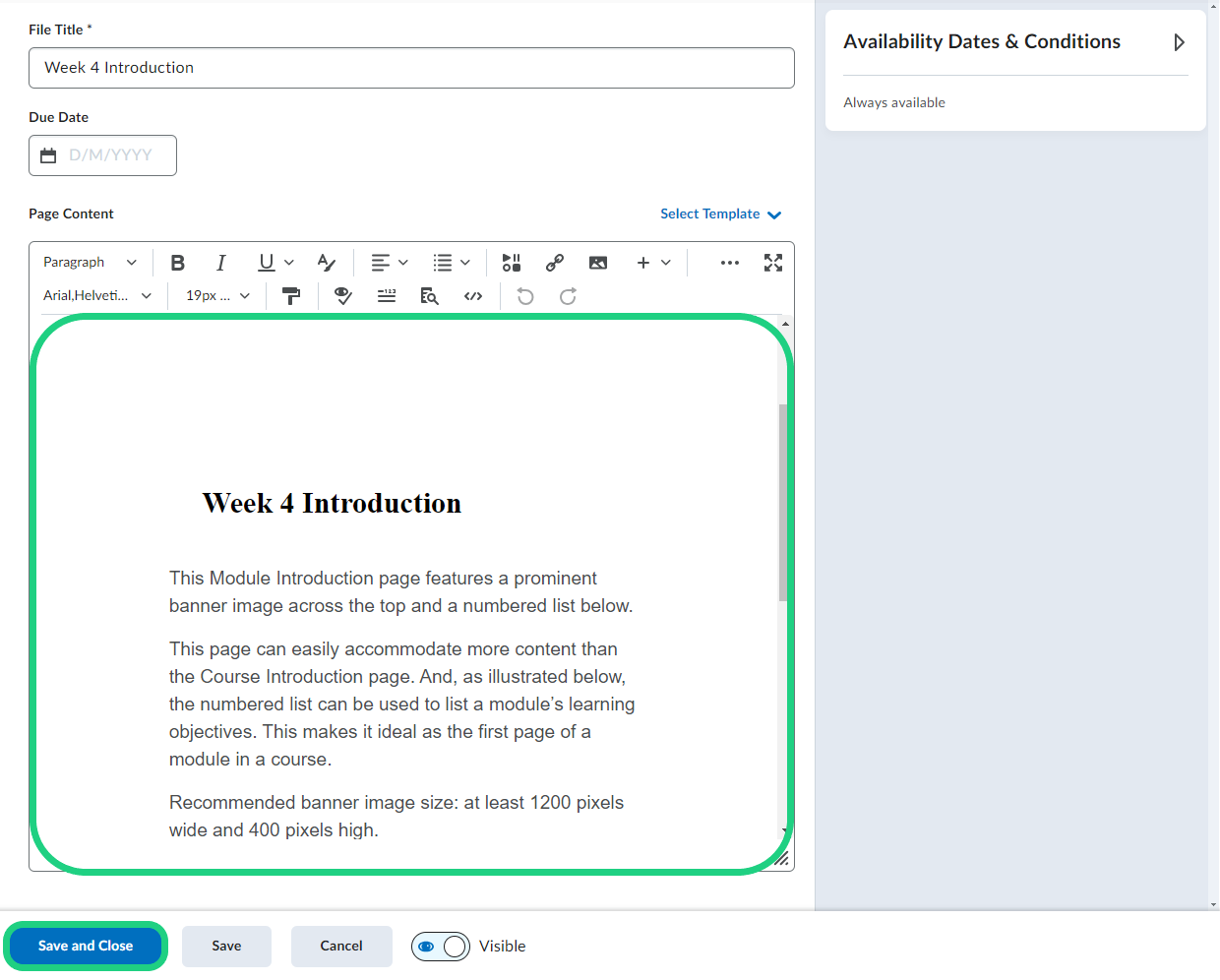Screen dimensions: 1220x980
Task: Click the File Title input field
Action: click(411, 68)
